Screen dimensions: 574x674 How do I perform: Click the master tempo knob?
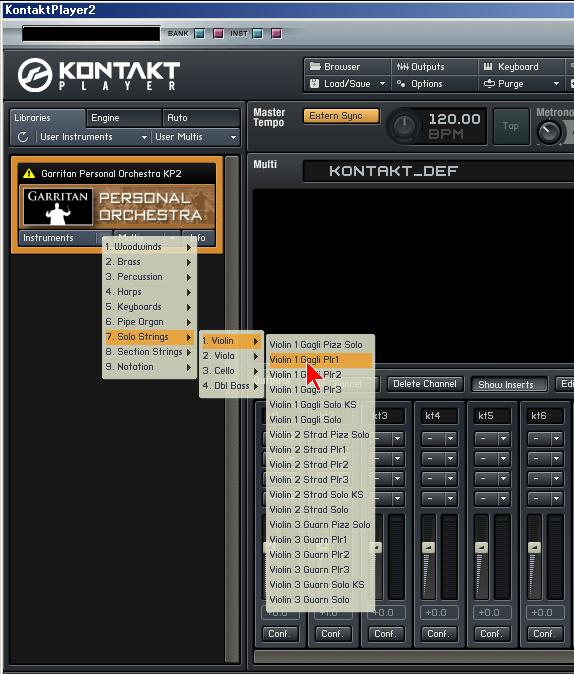click(x=404, y=126)
